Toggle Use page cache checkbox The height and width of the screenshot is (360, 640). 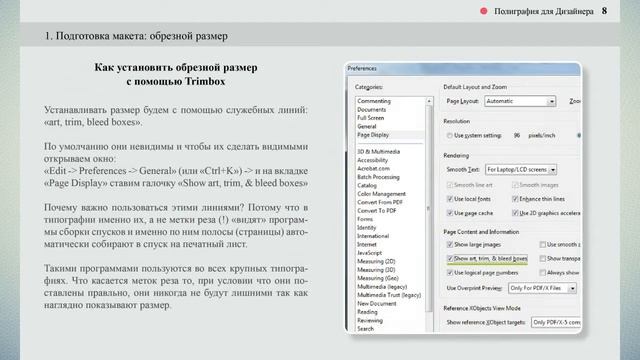click(450, 213)
